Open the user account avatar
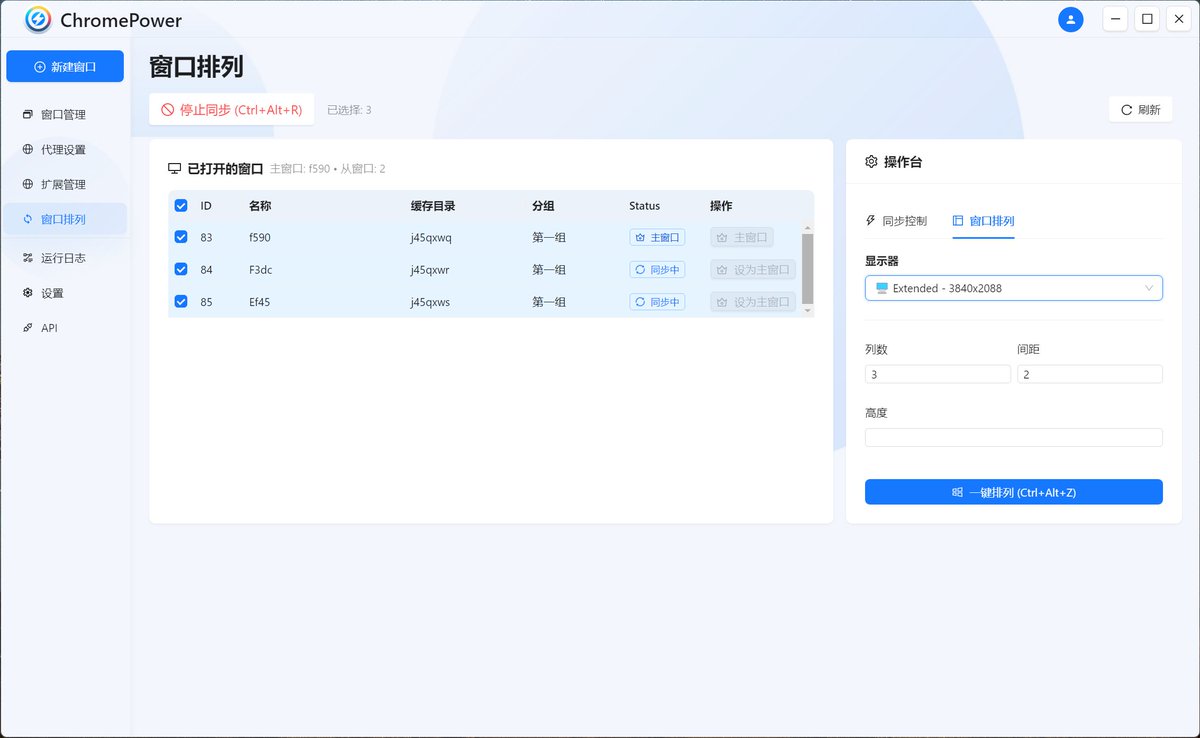 pos(1071,19)
